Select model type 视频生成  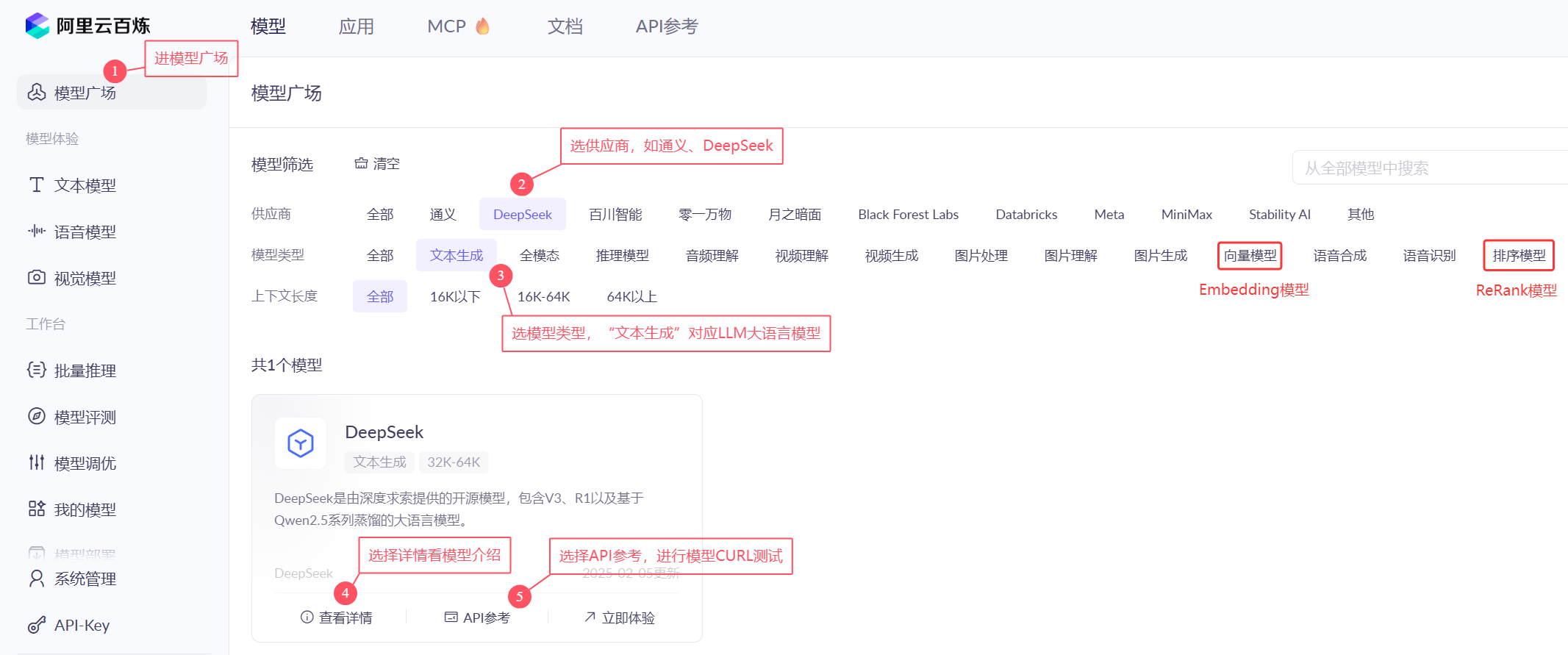tap(892, 255)
